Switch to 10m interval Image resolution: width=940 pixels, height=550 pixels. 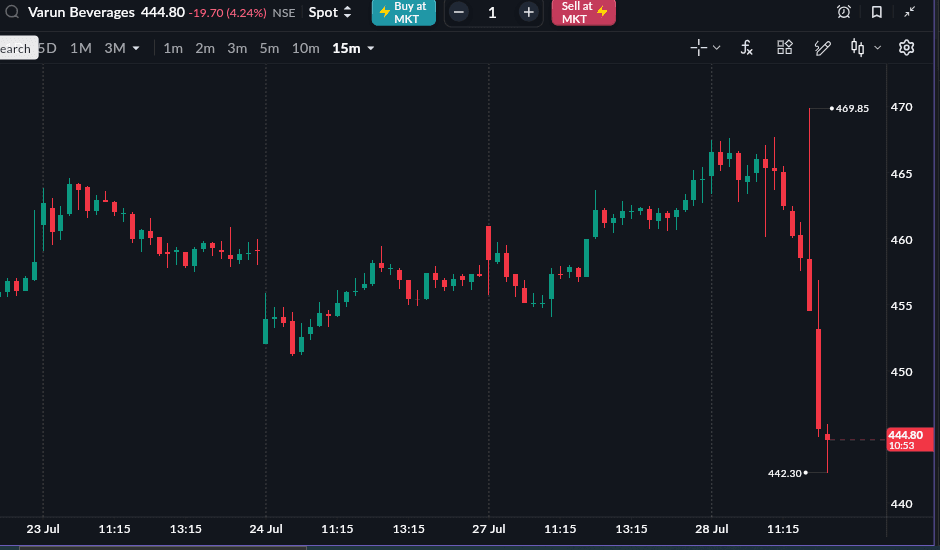305,48
